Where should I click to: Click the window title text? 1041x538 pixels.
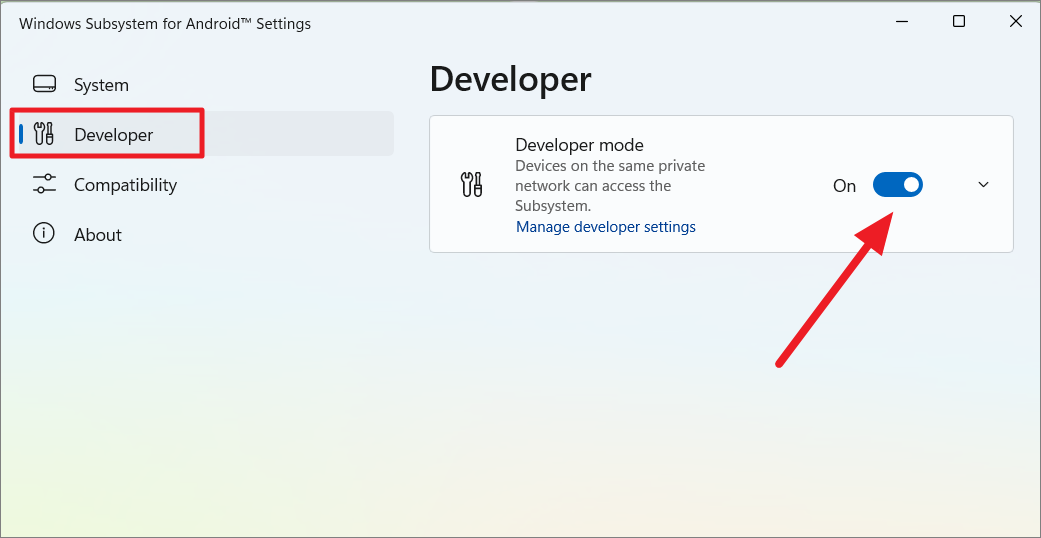[x=165, y=24]
